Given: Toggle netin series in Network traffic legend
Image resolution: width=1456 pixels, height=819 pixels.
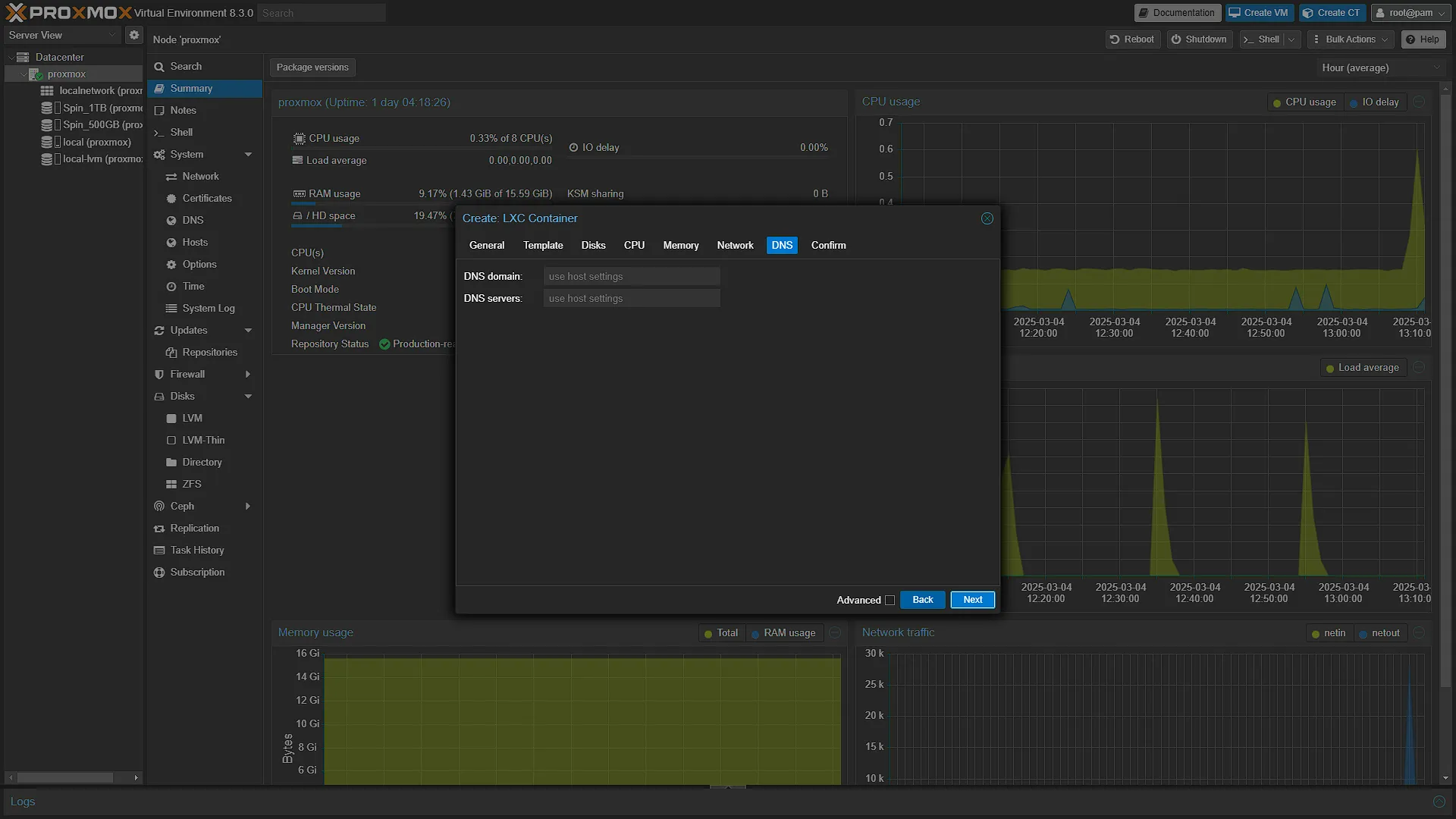Looking at the screenshot, I should [x=1329, y=633].
